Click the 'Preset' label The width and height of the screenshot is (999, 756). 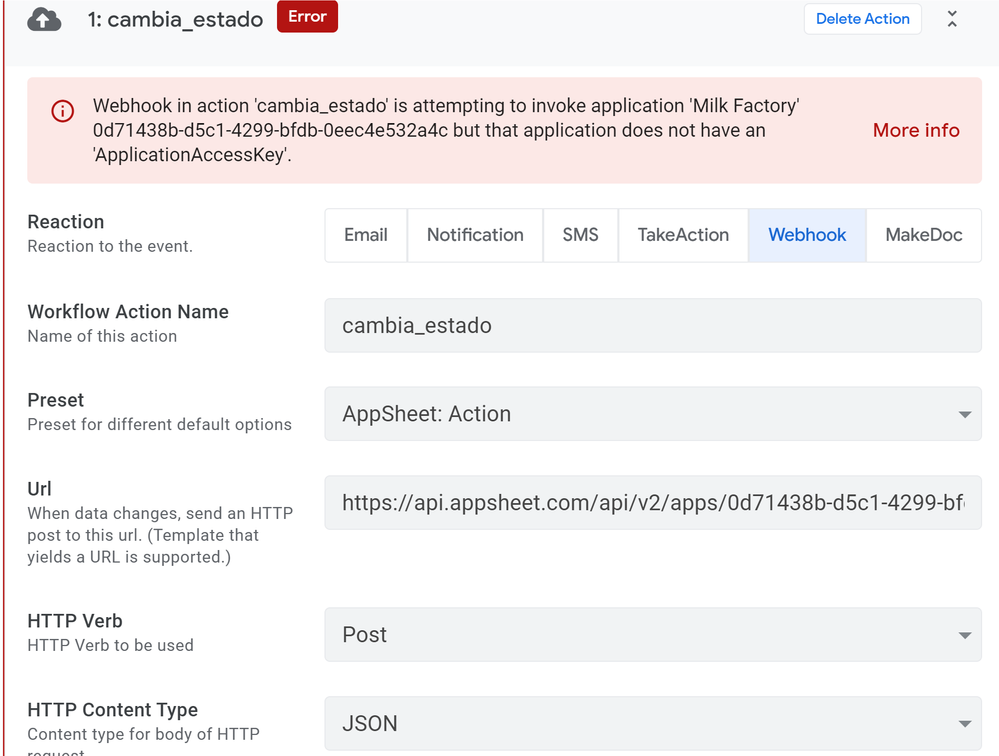tap(55, 400)
